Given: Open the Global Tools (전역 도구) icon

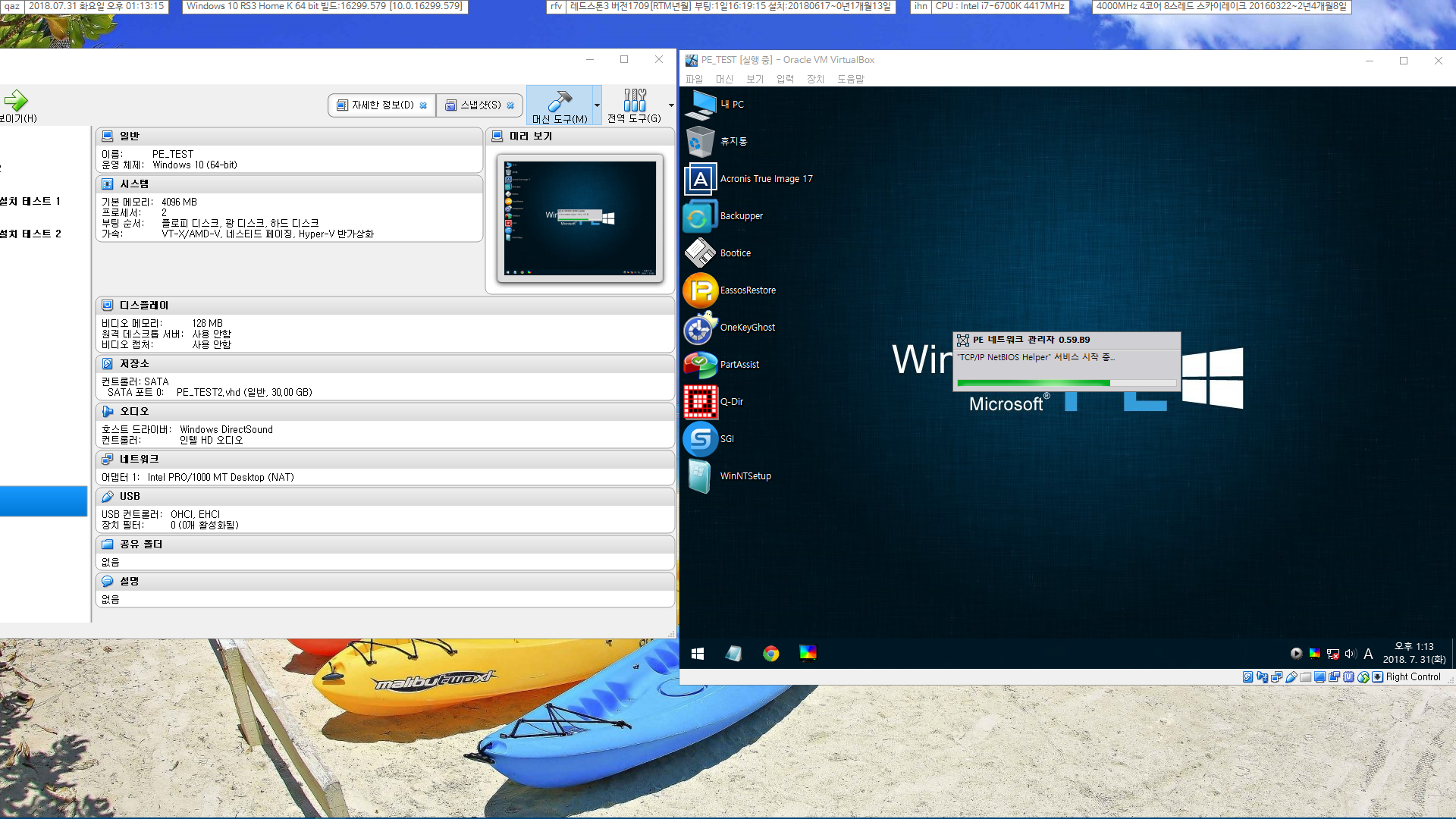Looking at the screenshot, I should tap(635, 99).
